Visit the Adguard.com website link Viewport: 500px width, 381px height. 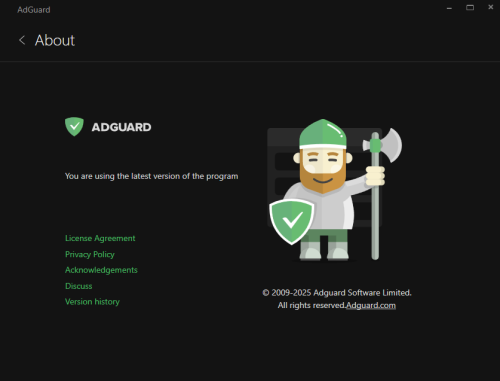(371, 305)
